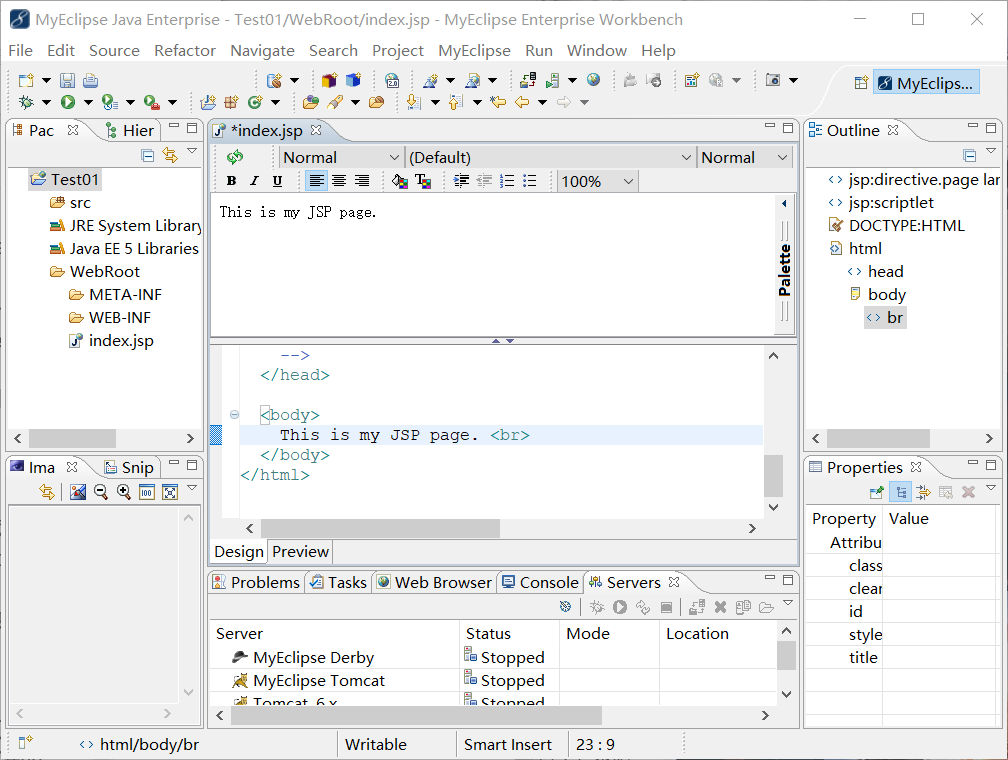
Task: Click the numbered list icon
Action: coord(507,181)
